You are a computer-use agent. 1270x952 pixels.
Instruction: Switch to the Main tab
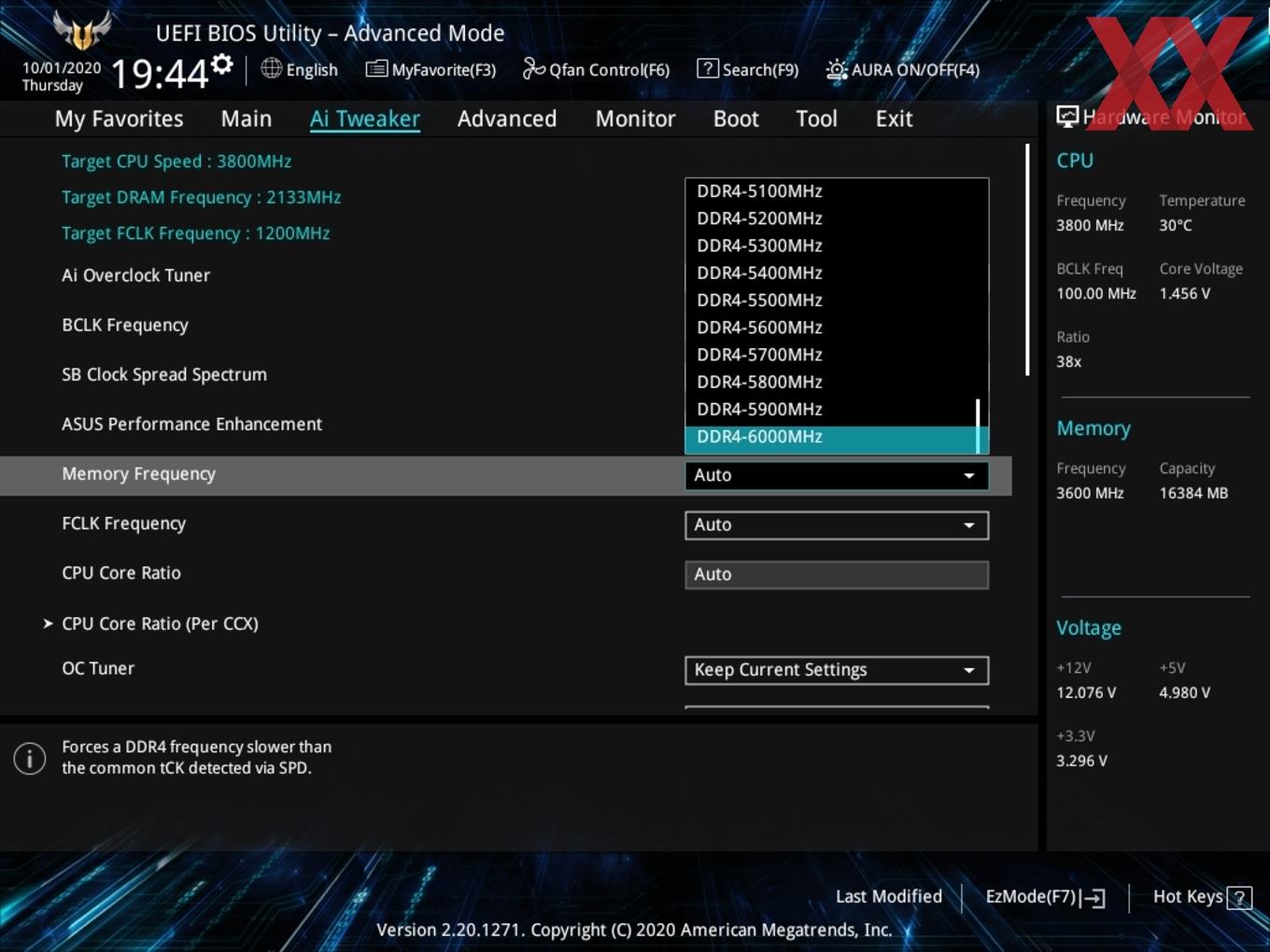point(247,119)
